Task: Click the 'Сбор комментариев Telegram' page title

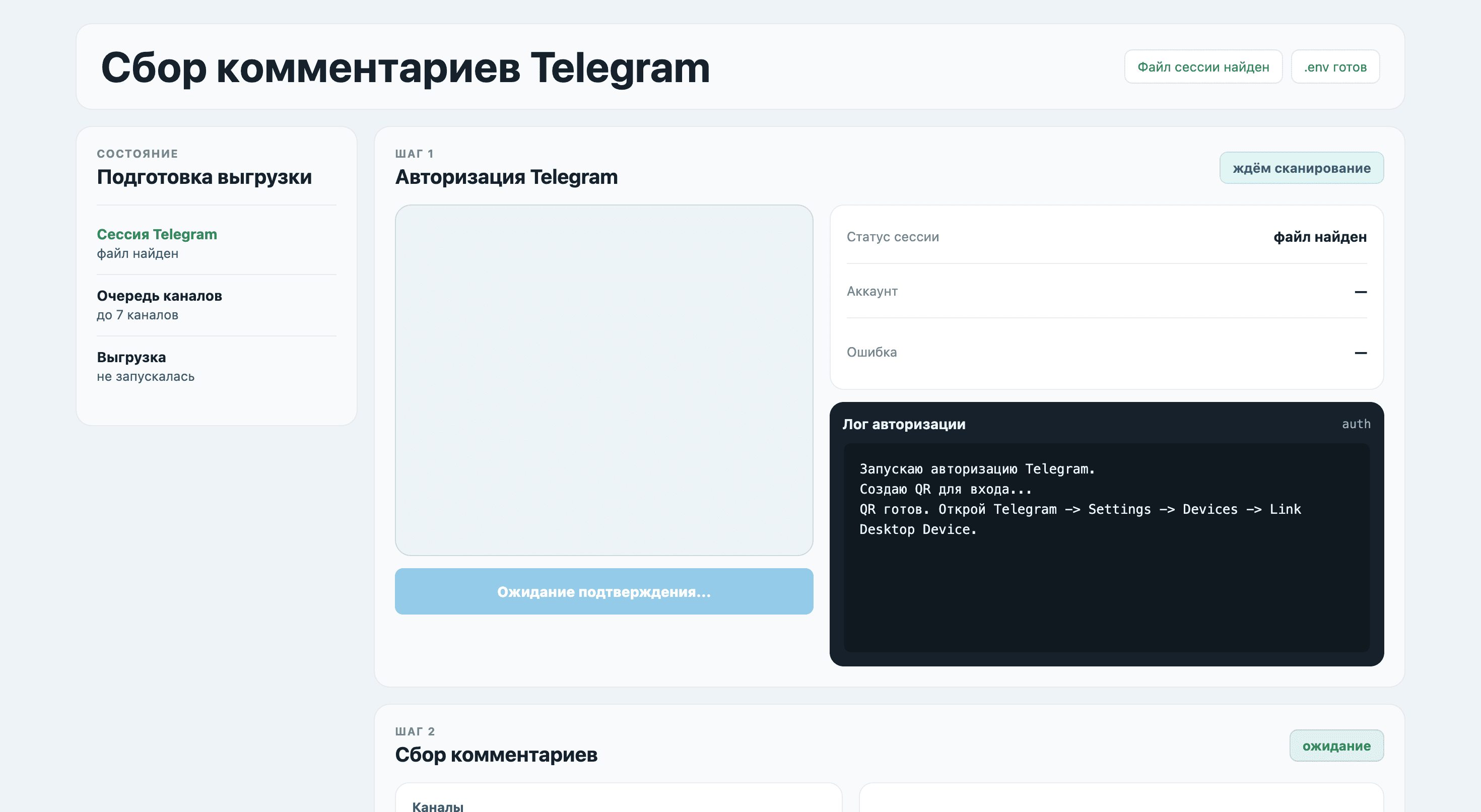Action: [406, 67]
